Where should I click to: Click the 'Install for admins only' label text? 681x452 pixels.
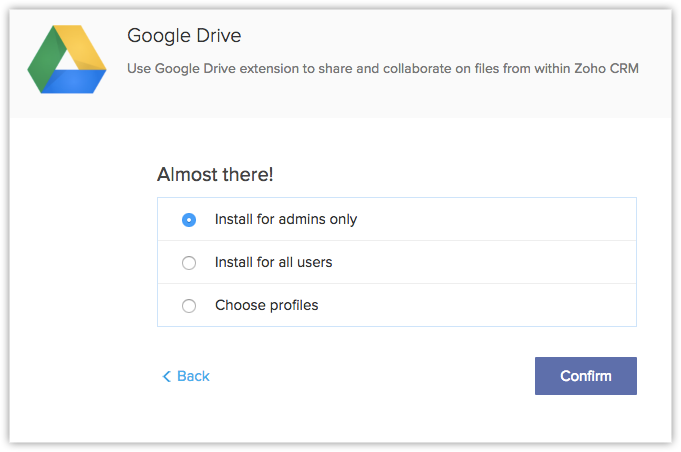click(285, 220)
